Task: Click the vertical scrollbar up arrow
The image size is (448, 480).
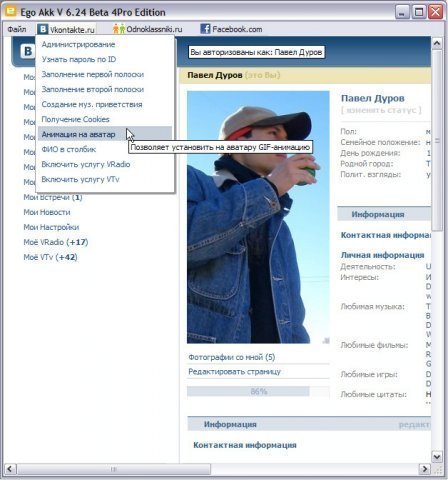Action: (437, 43)
